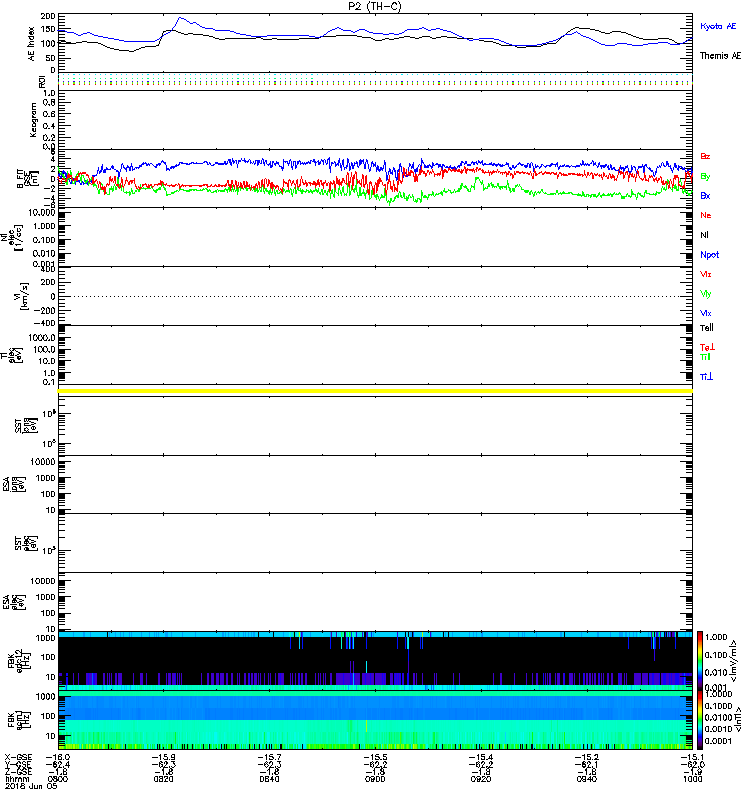Click the Tell temperature legend label
The height and width of the screenshot is (800, 750).
coord(707,327)
